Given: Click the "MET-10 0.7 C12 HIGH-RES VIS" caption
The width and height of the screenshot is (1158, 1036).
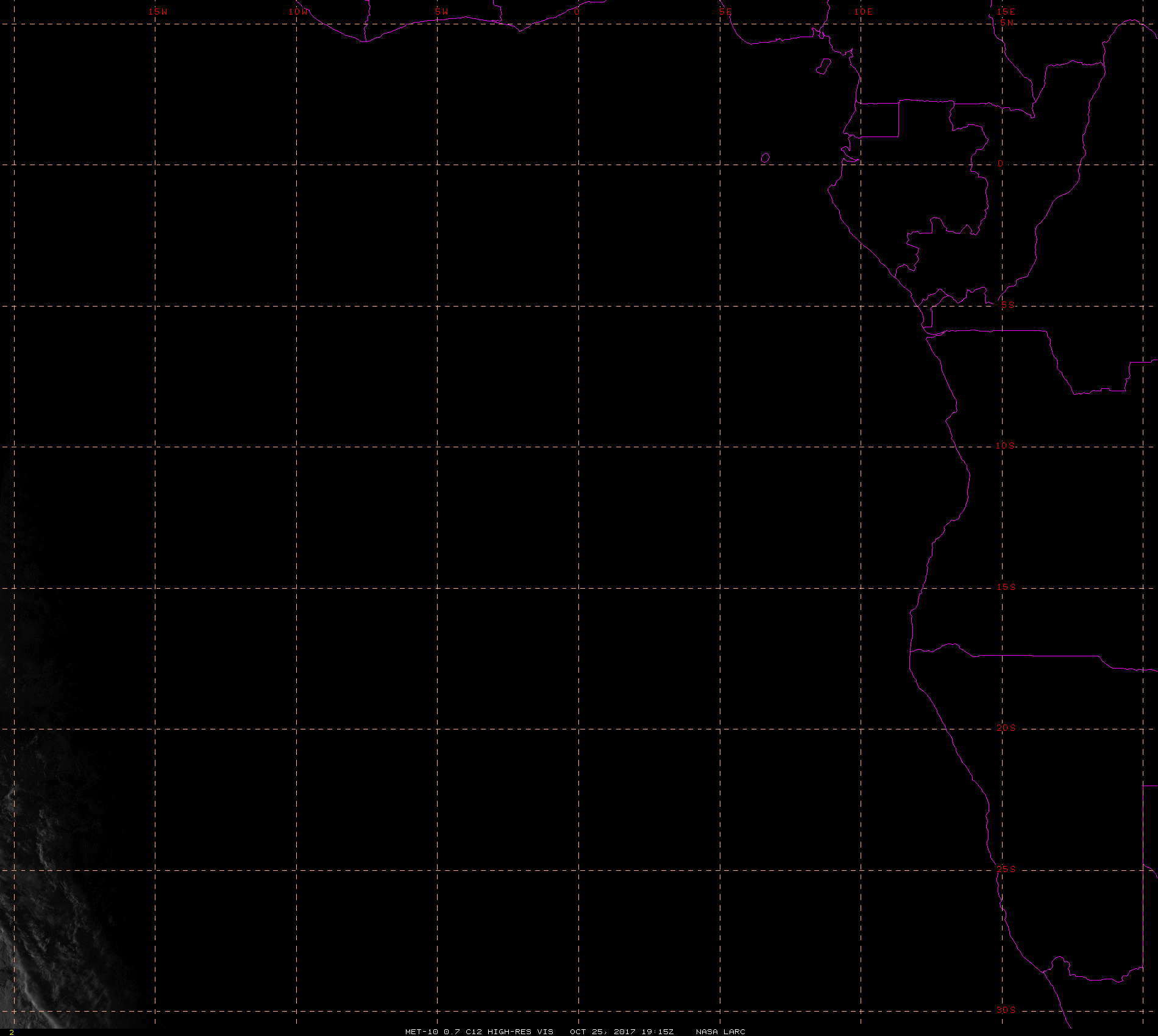Looking at the screenshot, I should [x=480, y=1031].
